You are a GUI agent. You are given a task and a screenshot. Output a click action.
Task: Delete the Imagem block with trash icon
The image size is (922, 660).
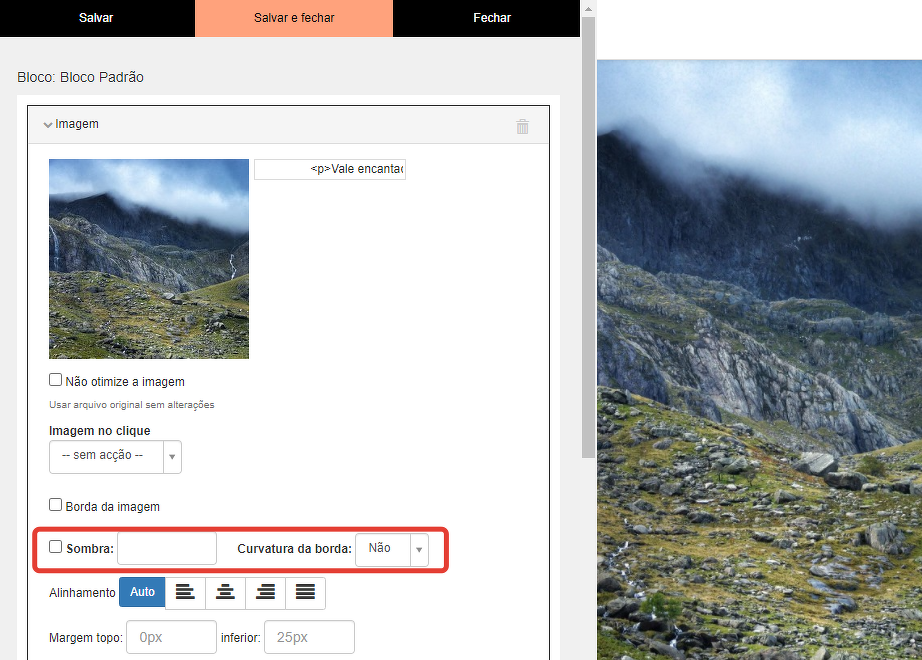(x=522, y=126)
